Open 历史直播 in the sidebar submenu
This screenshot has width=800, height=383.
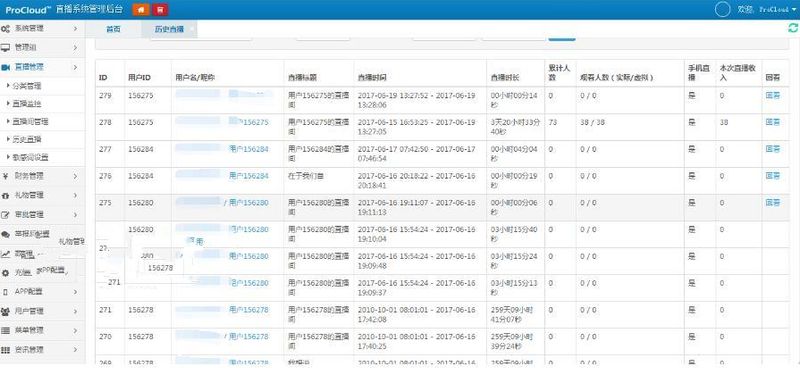(x=27, y=139)
